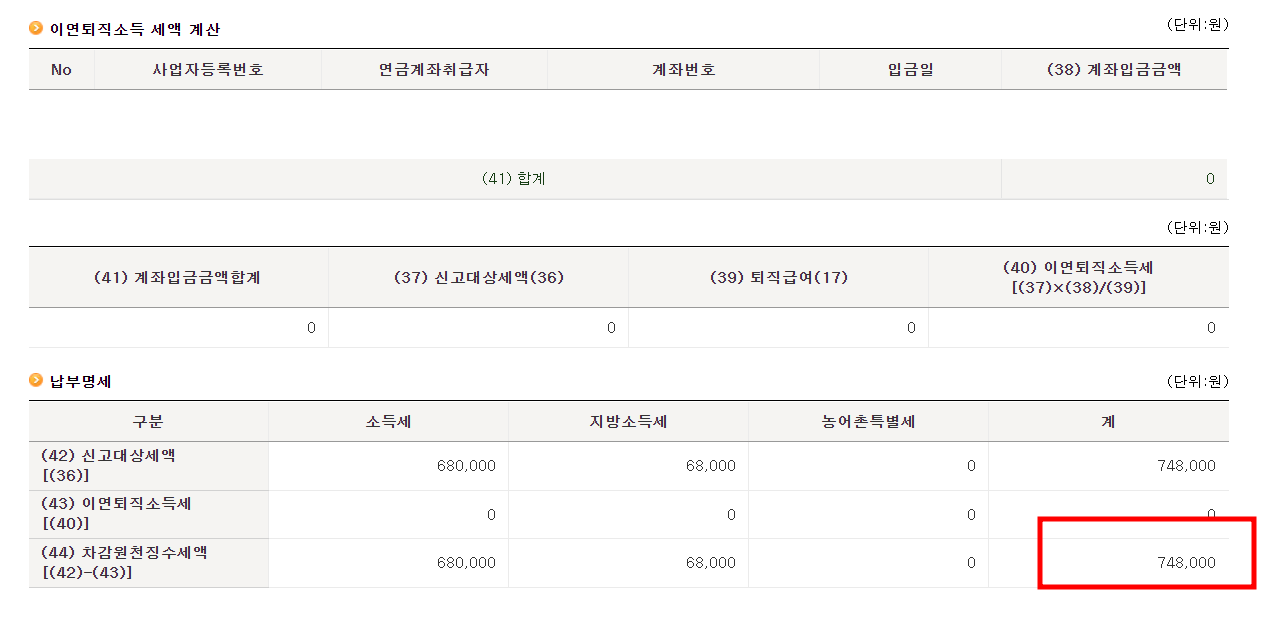Screen dimensions: 1269x617
Task: Click the 사업자등록번호 column header
Action: [206, 70]
